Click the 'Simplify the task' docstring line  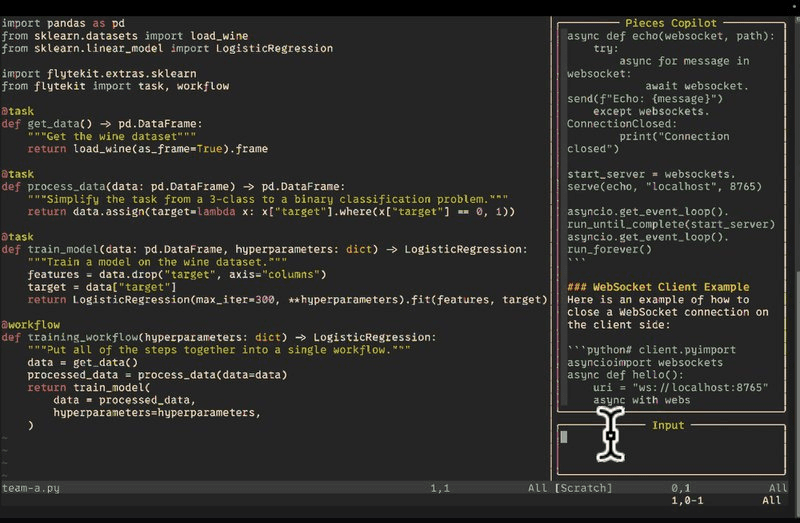(268, 199)
